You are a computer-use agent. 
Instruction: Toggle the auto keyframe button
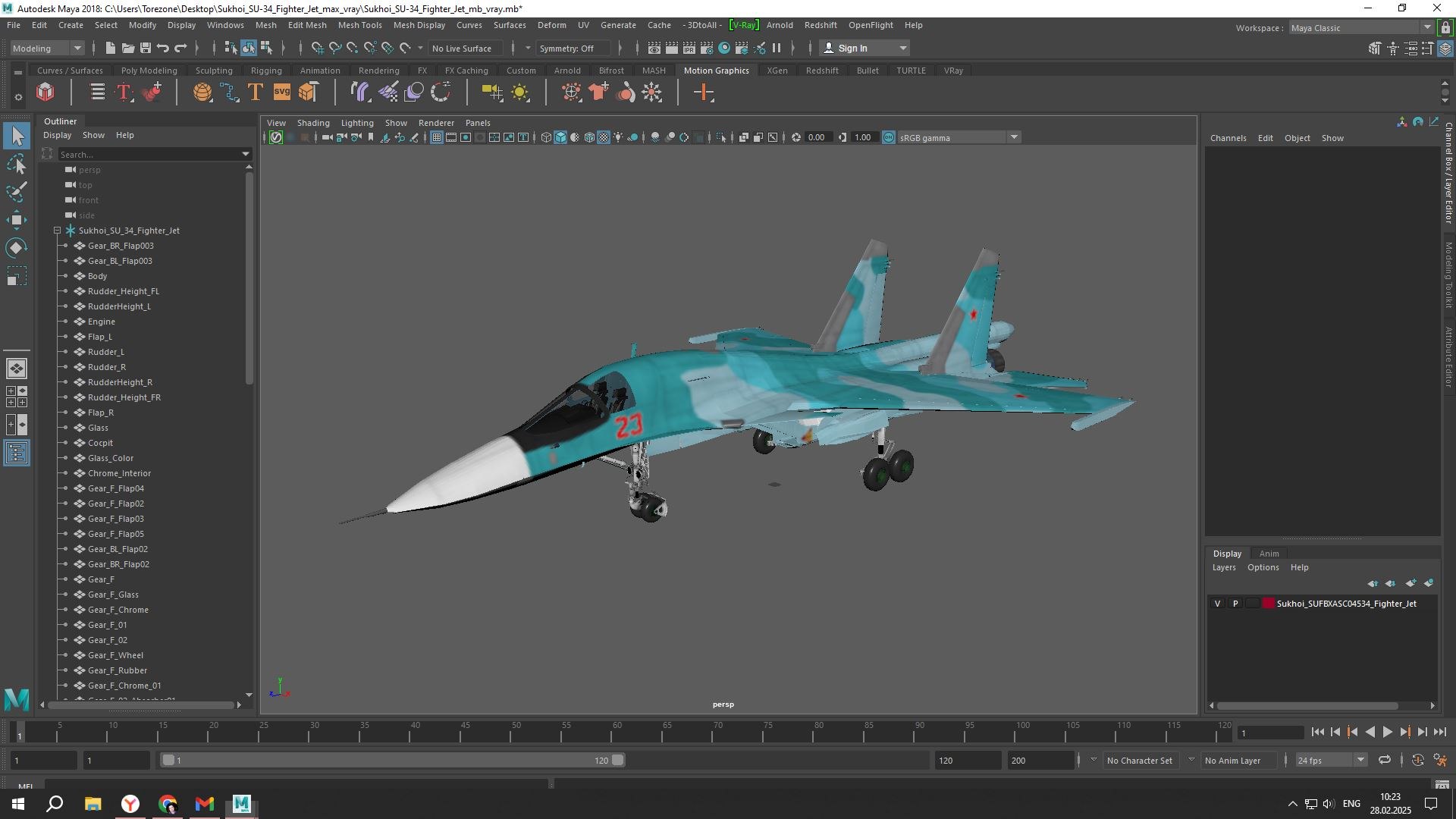[x=1418, y=760]
